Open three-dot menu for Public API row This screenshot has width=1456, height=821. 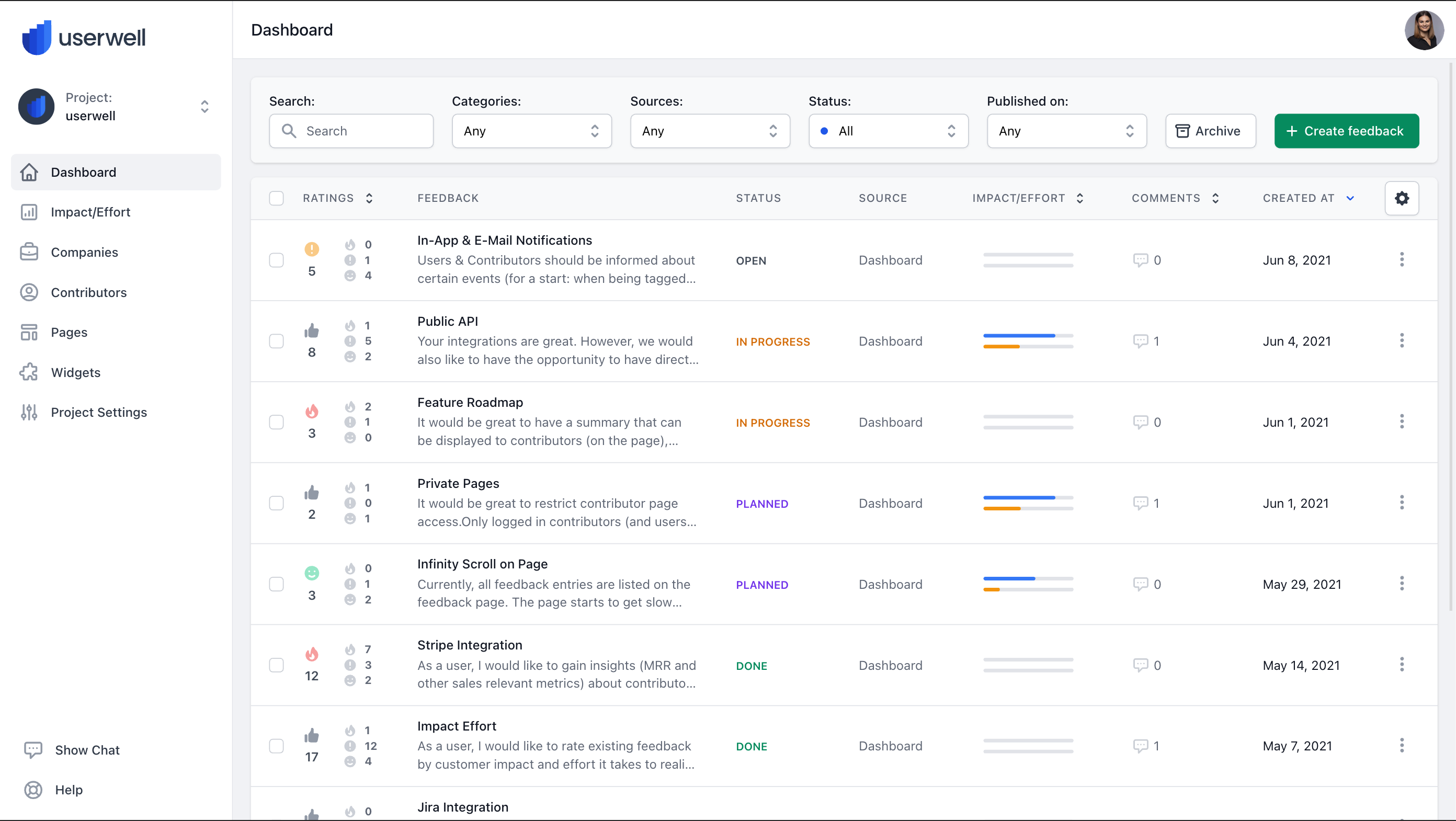pos(1401,341)
